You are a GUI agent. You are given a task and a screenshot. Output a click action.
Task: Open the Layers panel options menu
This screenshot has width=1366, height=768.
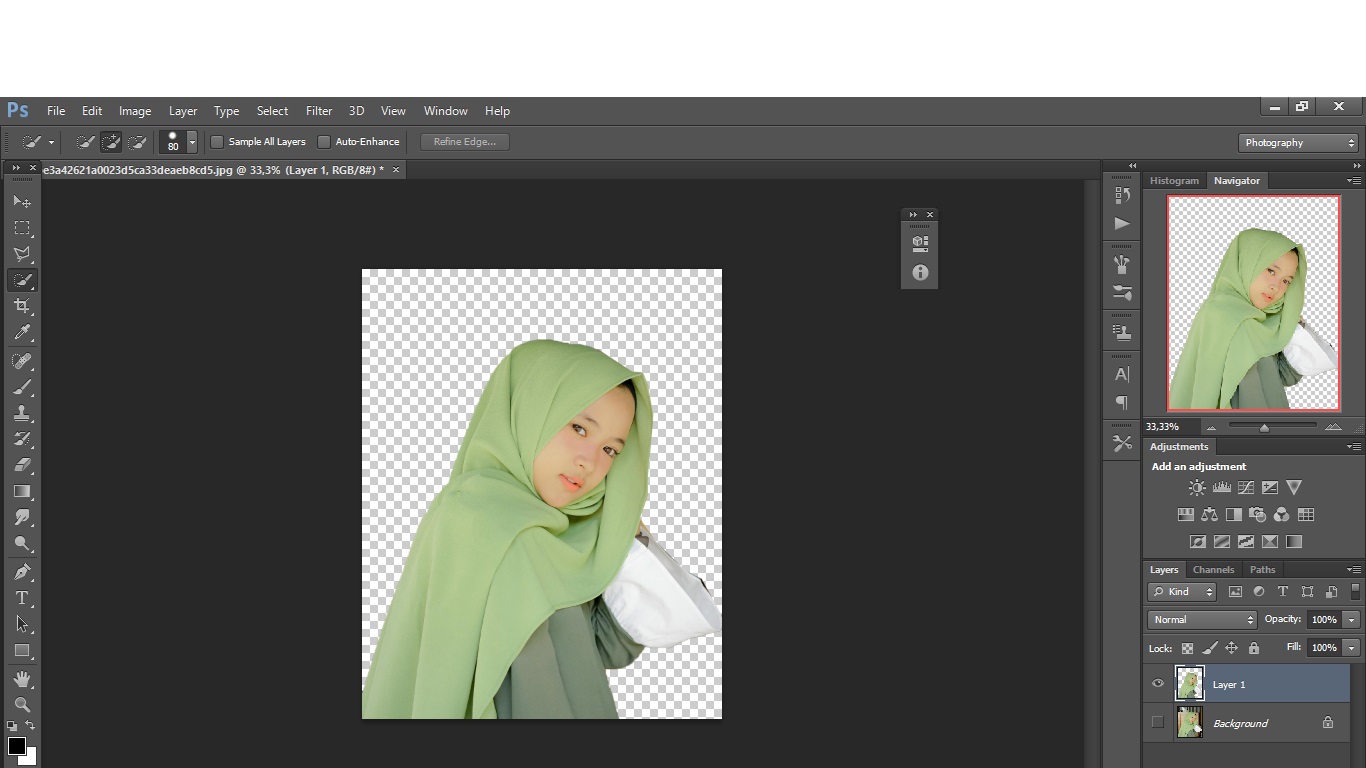(x=1353, y=570)
